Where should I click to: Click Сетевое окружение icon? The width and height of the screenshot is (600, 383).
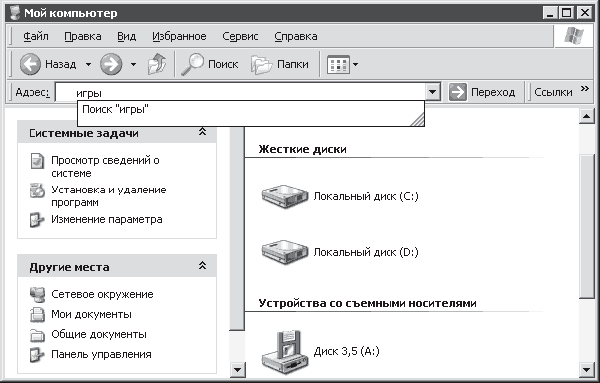[x=37, y=294]
